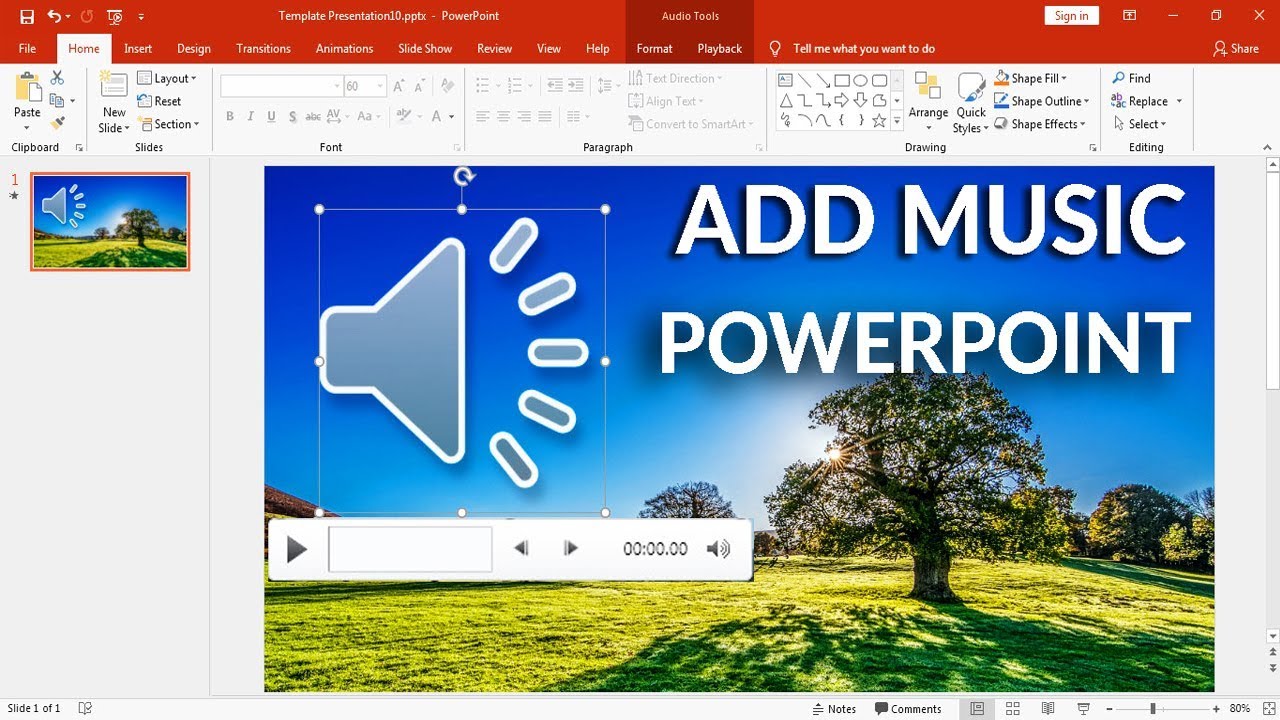Toggle Strikethrough formatting
Image resolution: width=1280 pixels, height=720 pixels.
313,116
